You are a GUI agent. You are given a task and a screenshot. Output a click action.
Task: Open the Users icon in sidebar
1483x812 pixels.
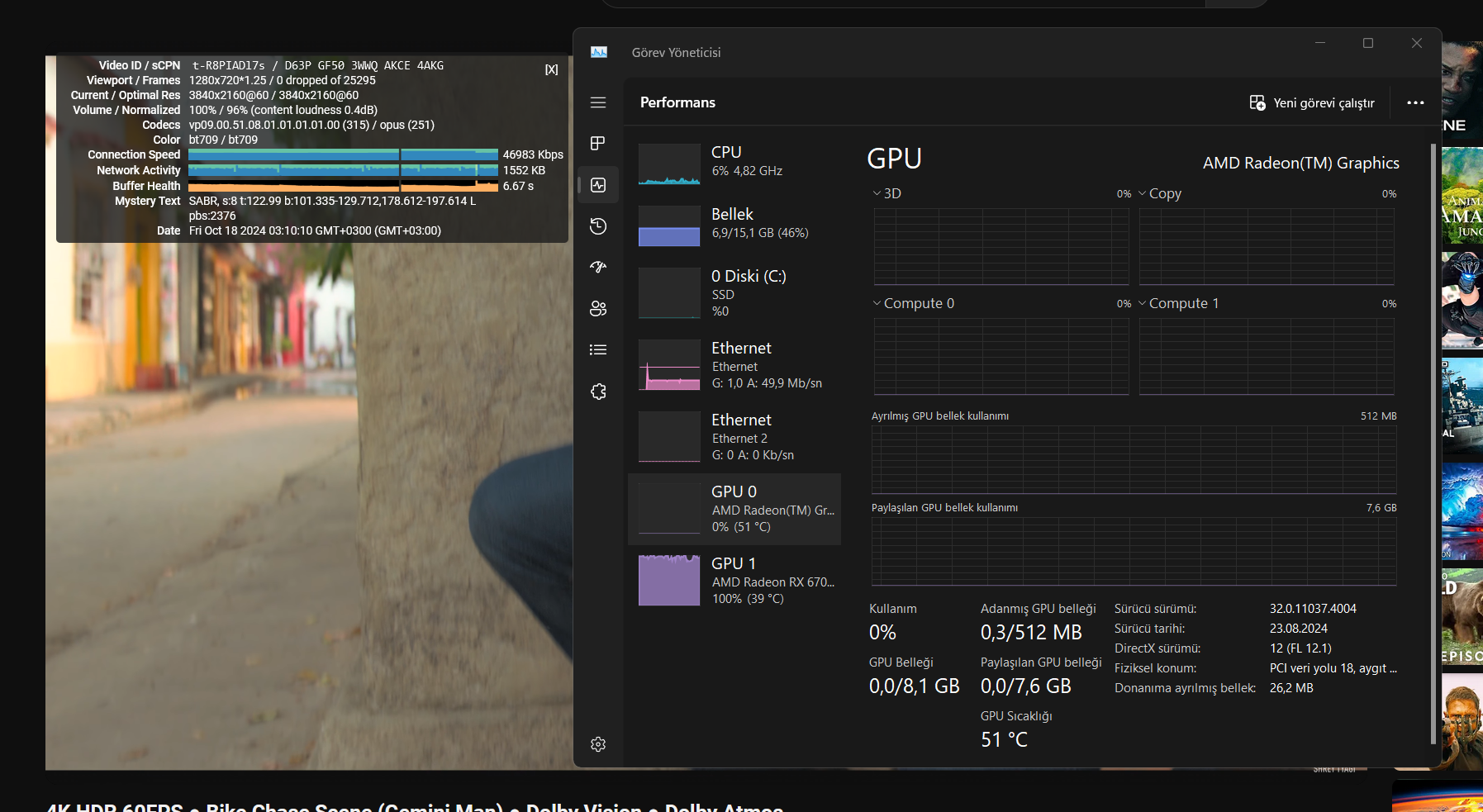point(598,308)
